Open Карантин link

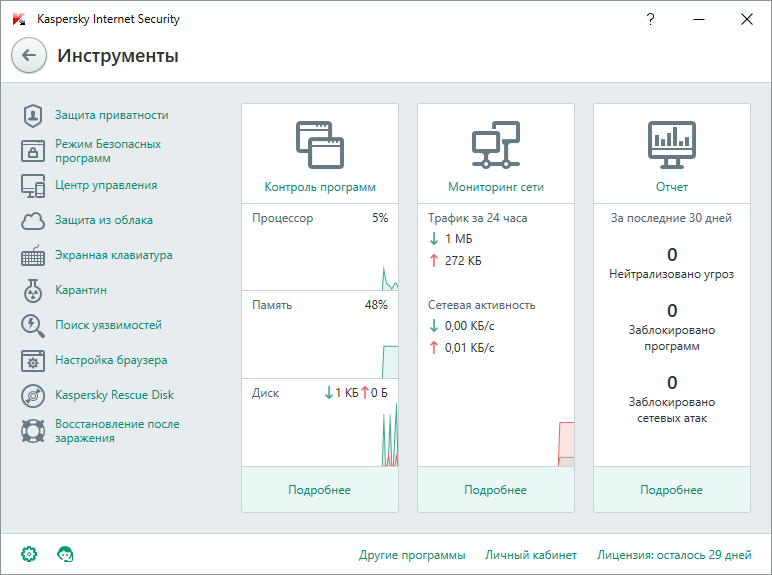81,290
